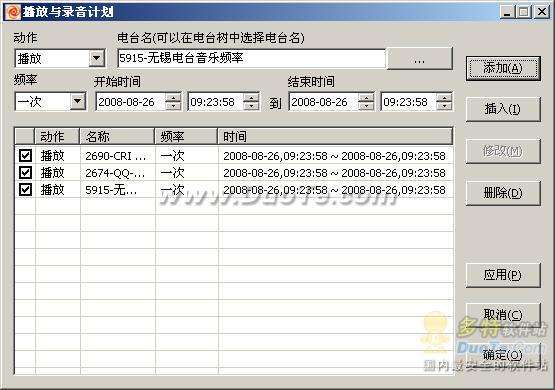Decrease the end date with down spinner
555x390 pixels.
point(366,106)
